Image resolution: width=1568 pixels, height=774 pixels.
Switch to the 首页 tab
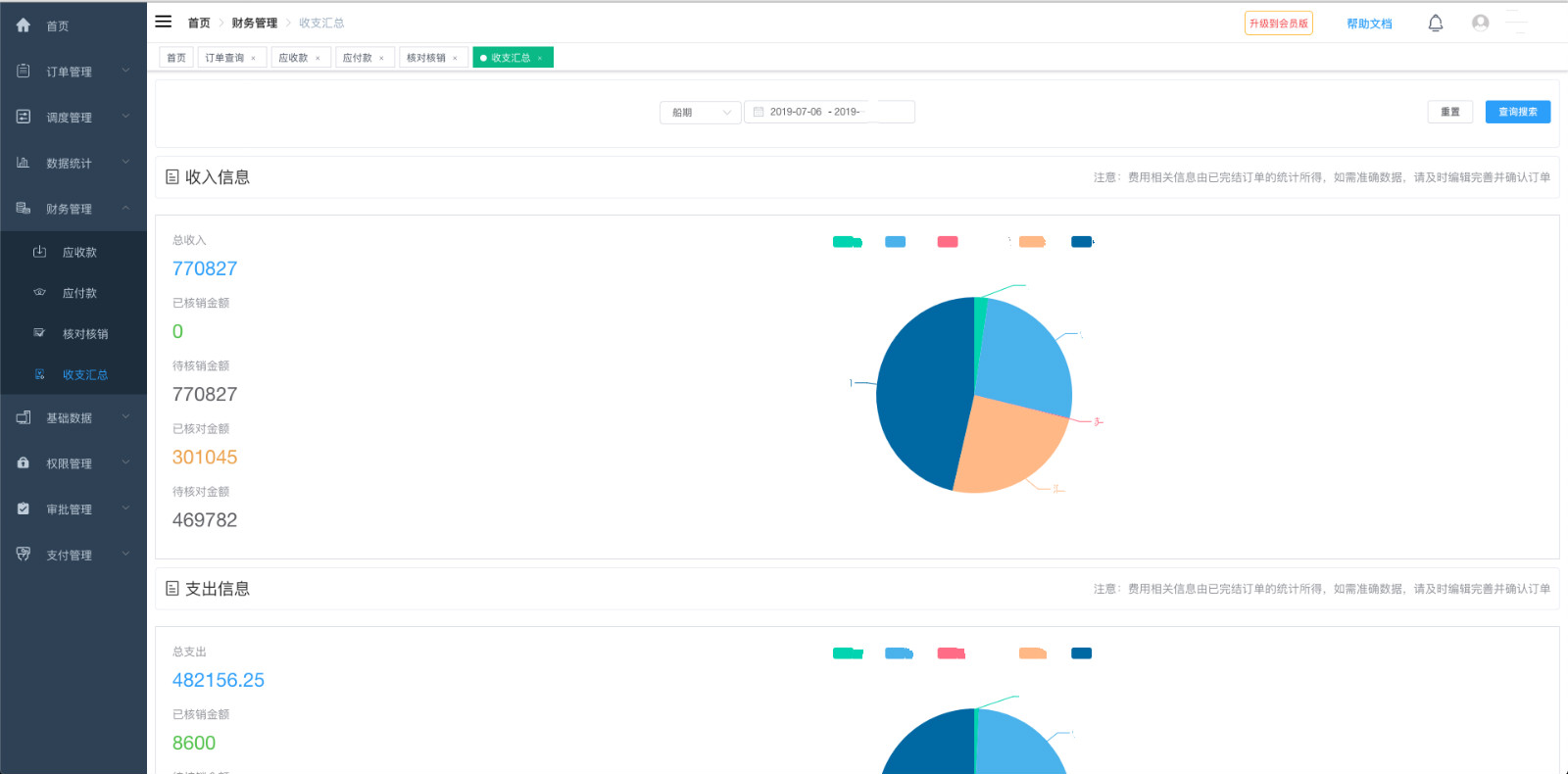(x=176, y=58)
